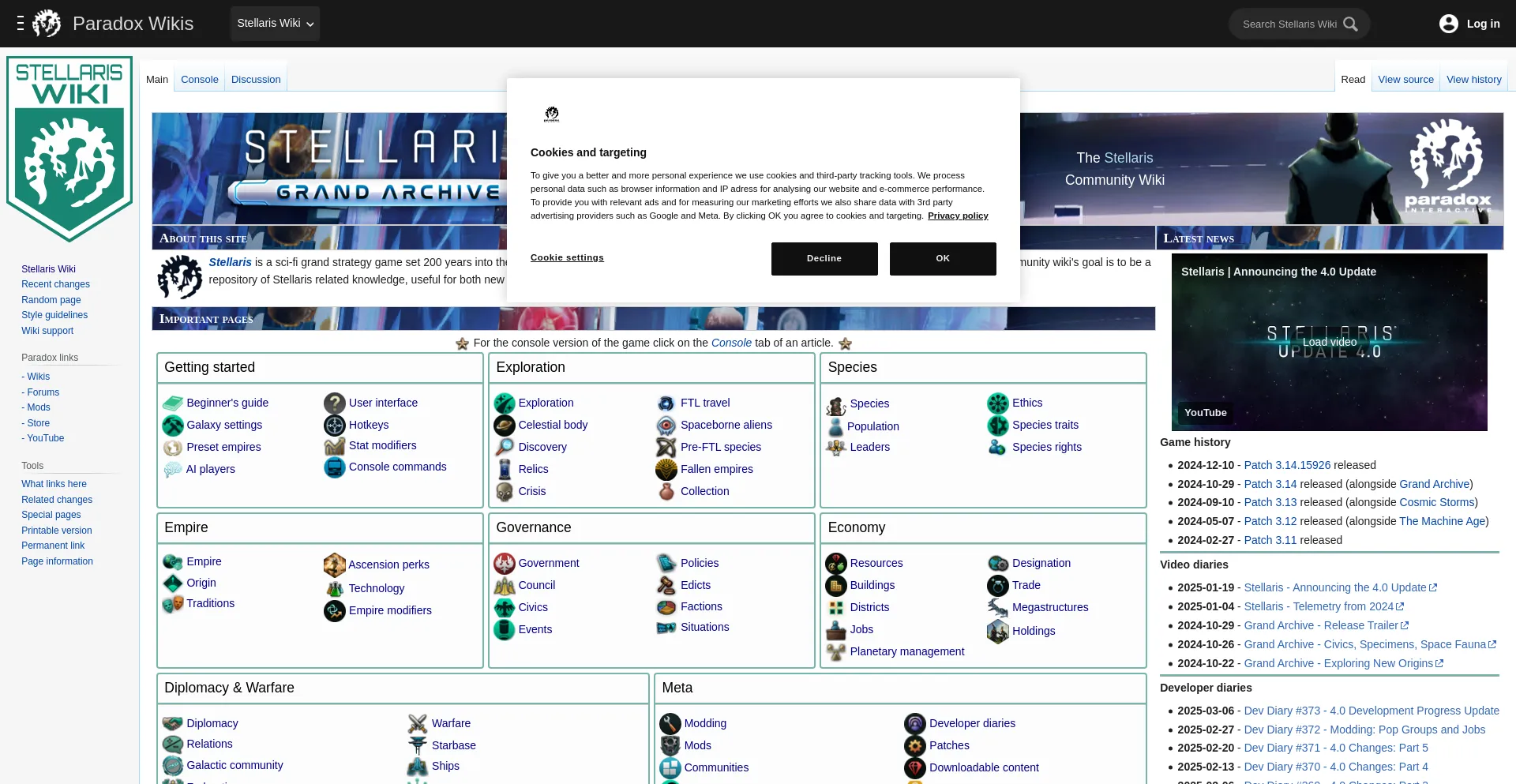
Task: Click the Ethics icon
Action: [x=998, y=403]
